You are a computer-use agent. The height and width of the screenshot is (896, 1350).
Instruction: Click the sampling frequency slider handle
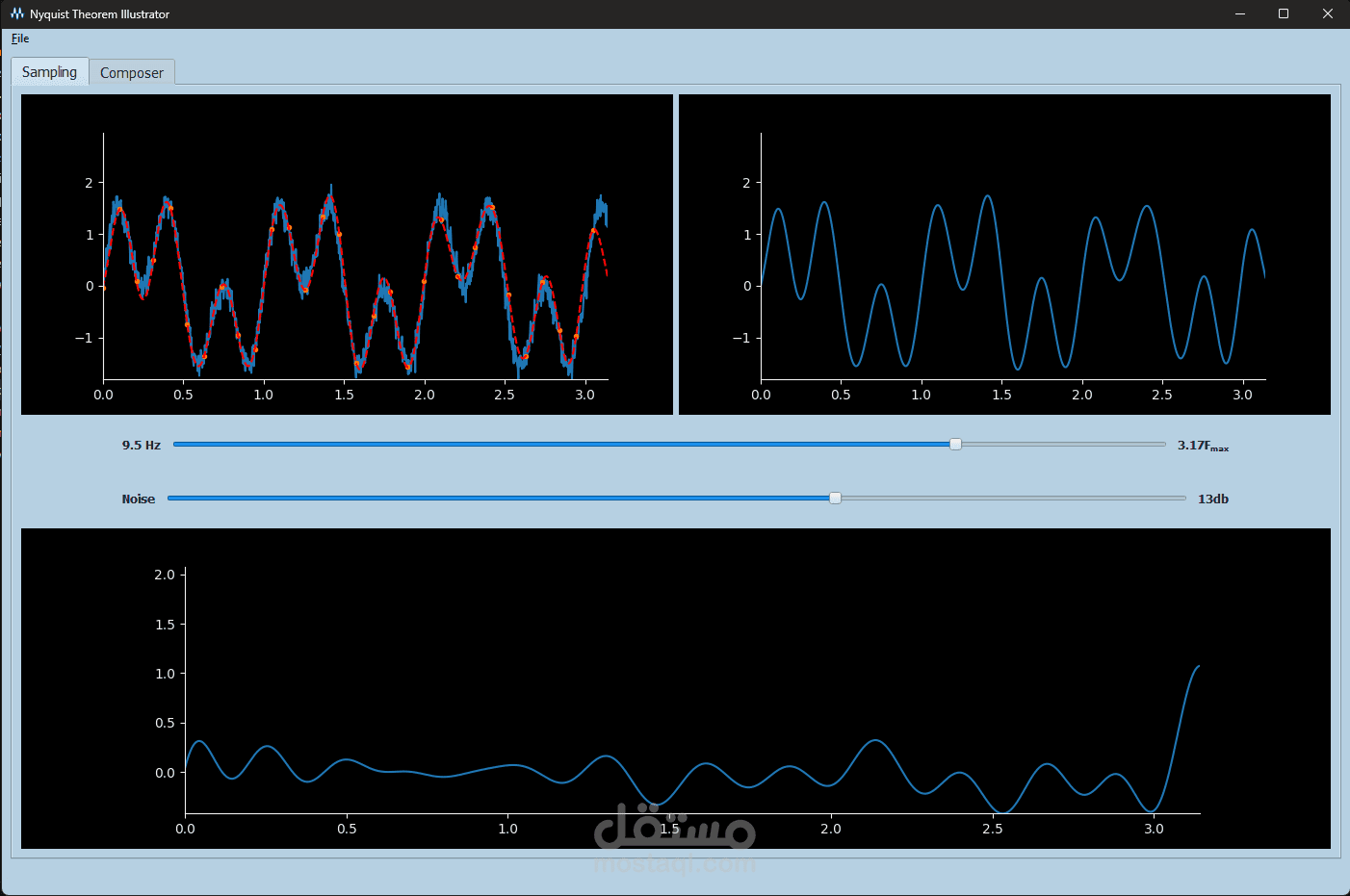(x=955, y=444)
